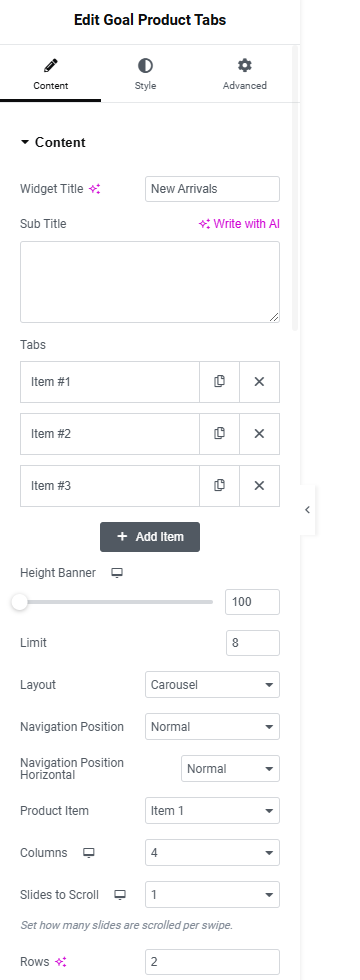Click the Widget Title input field
Image resolution: width=360 pixels, height=980 pixels.
click(x=212, y=189)
